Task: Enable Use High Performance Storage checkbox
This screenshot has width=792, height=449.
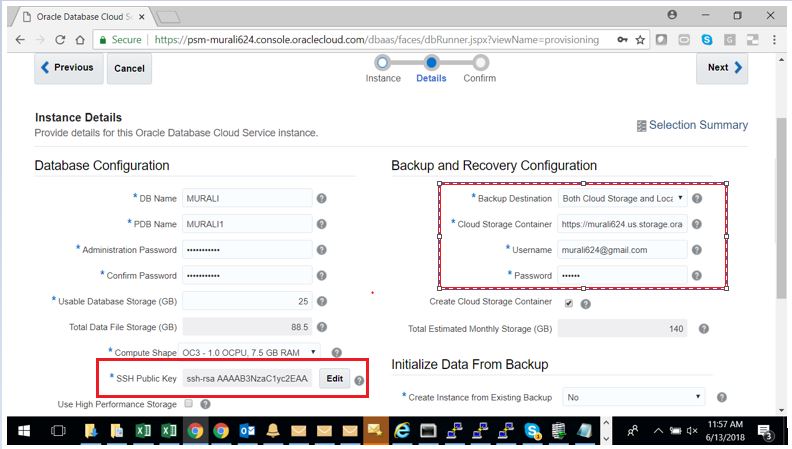Action: coord(188,404)
